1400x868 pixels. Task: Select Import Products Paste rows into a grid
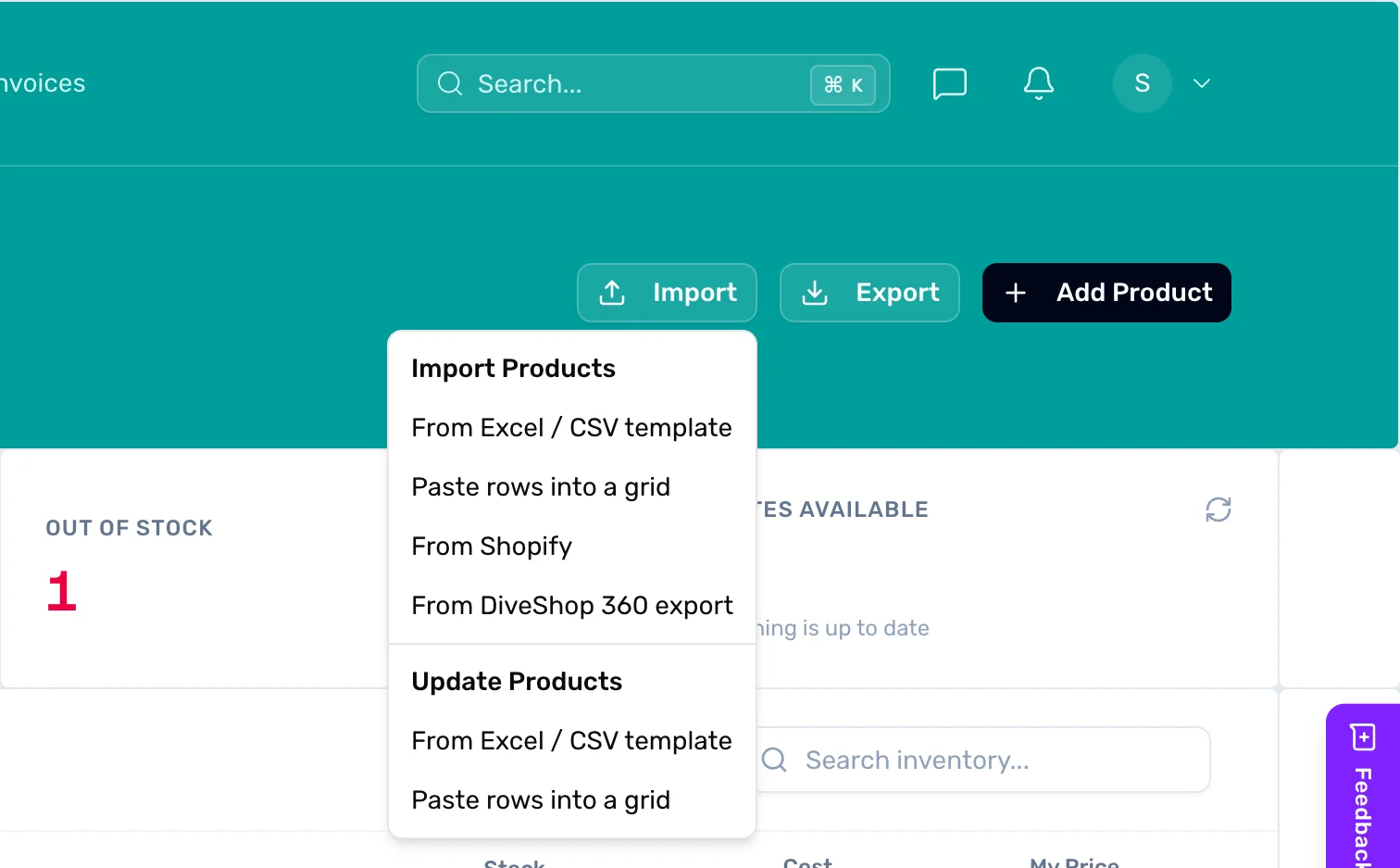[572, 487]
